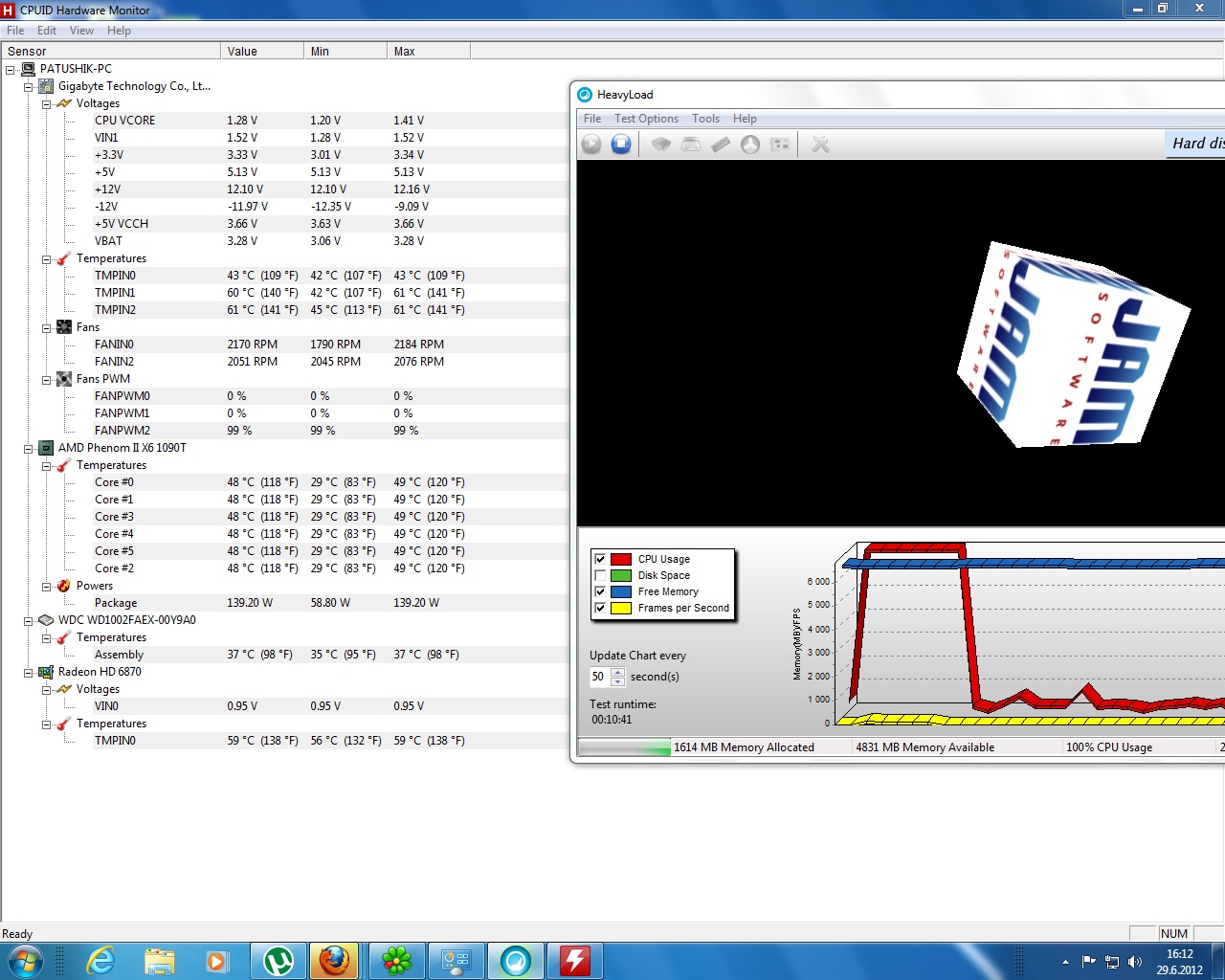This screenshot has width=1225, height=980.
Task: Increase the chart update interval stepper
Action: click(x=618, y=672)
